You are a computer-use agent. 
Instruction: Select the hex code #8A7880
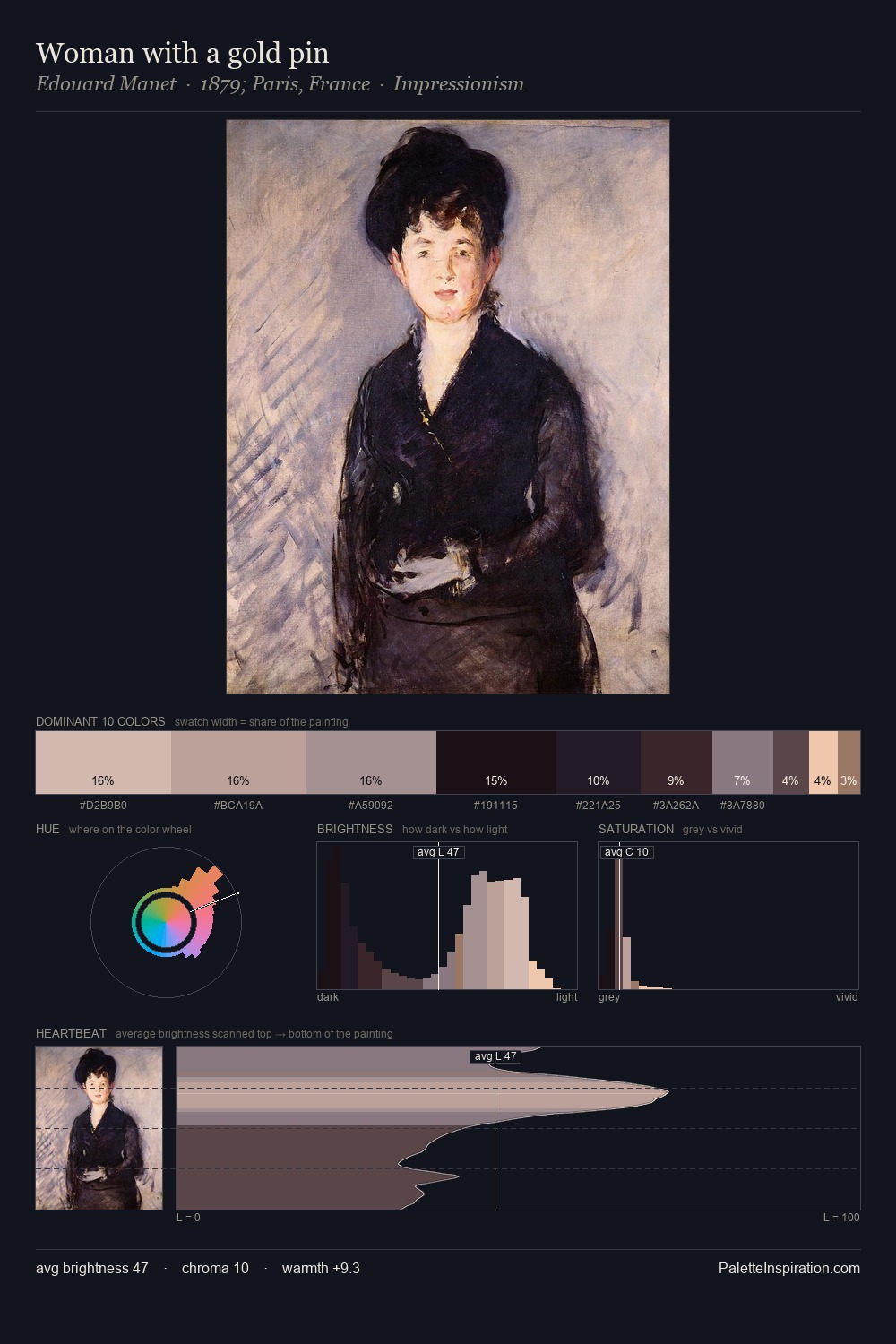[743, 806]
